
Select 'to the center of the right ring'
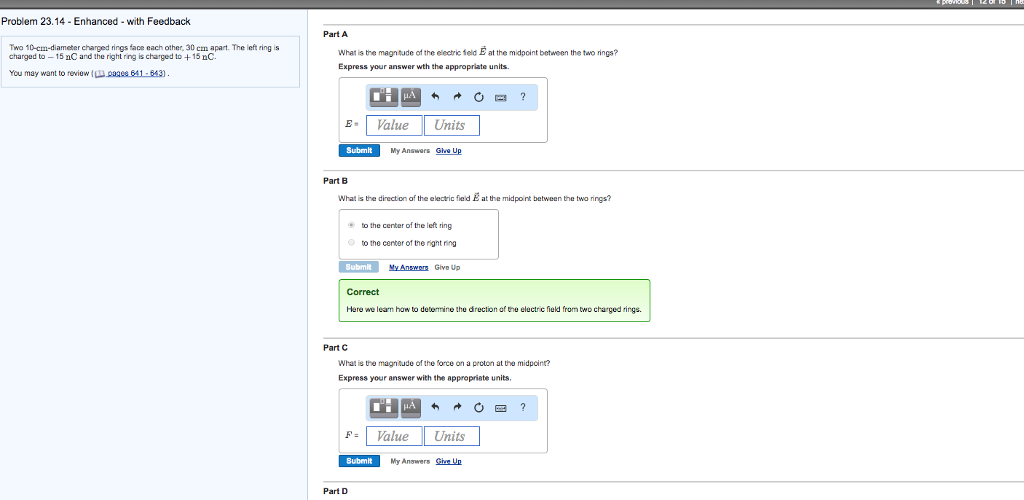(352, 243)
